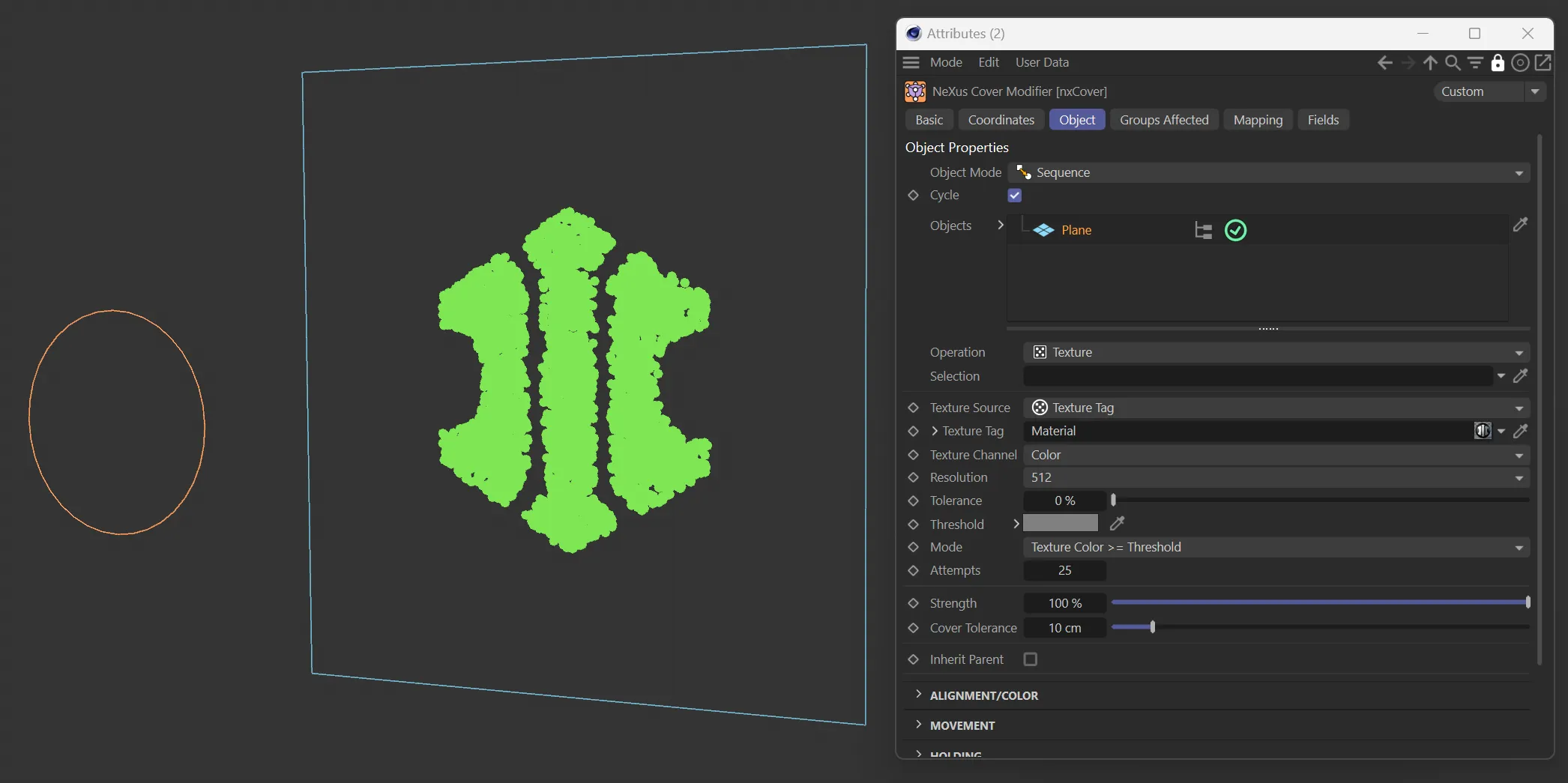This screenshot has height=783, width=1568.
Task: Click the filter icon in Attributes toolbar
Action: 1475,63
